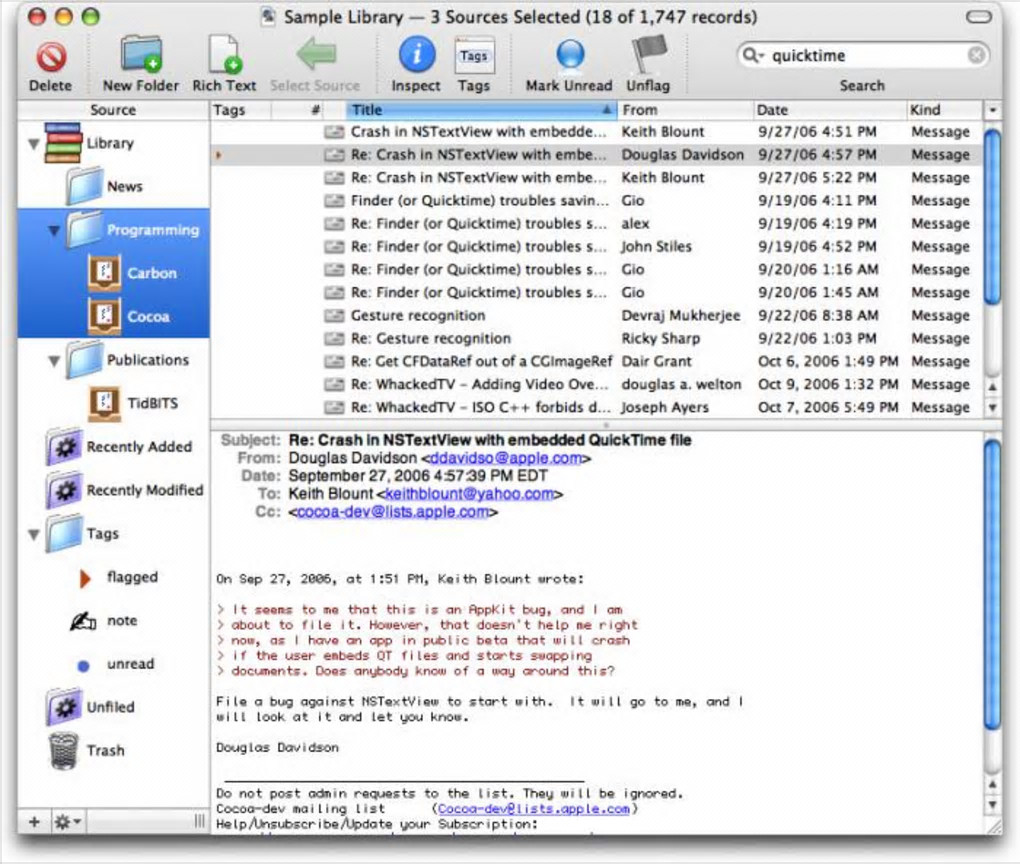Select message from Dair Grant
Viewport: 1020px width, 864px height.
pos(597,361)
